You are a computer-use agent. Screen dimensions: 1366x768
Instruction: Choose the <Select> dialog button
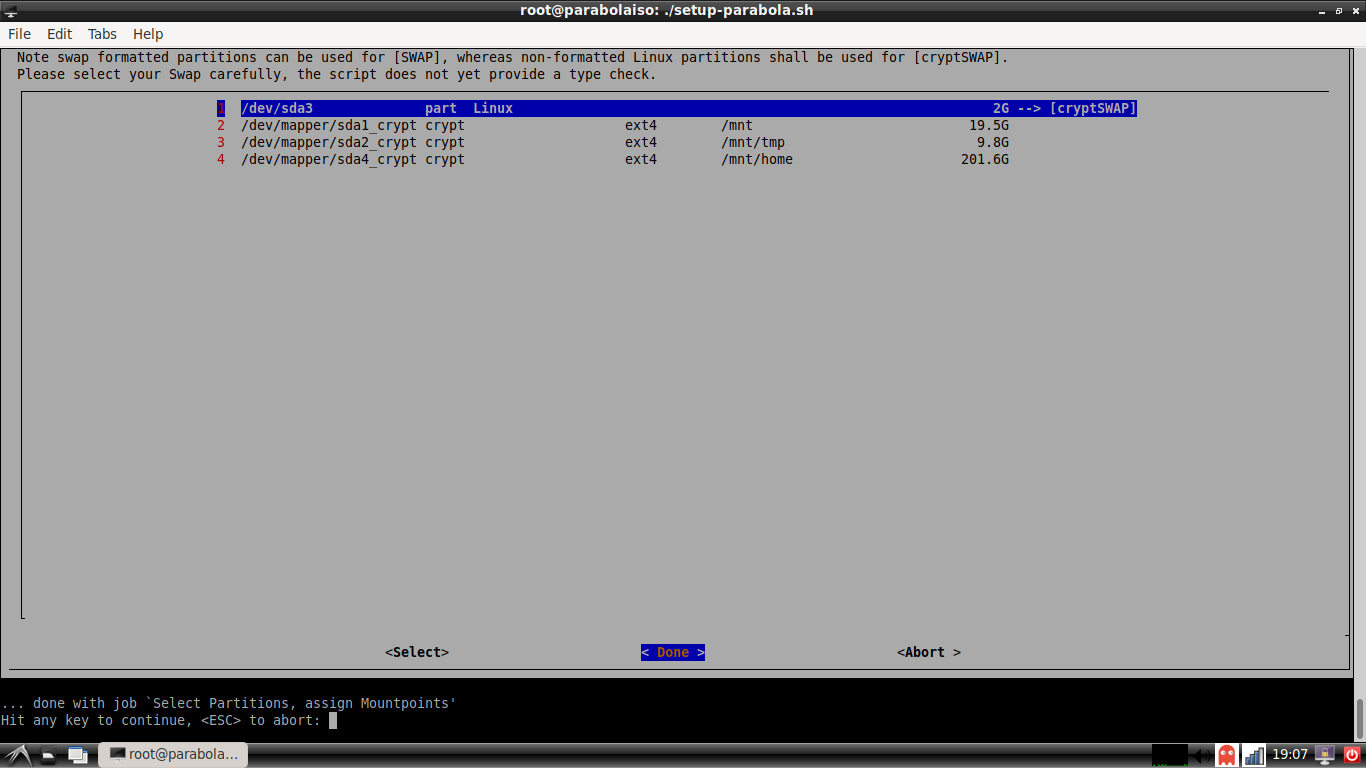tap(417, 652)
